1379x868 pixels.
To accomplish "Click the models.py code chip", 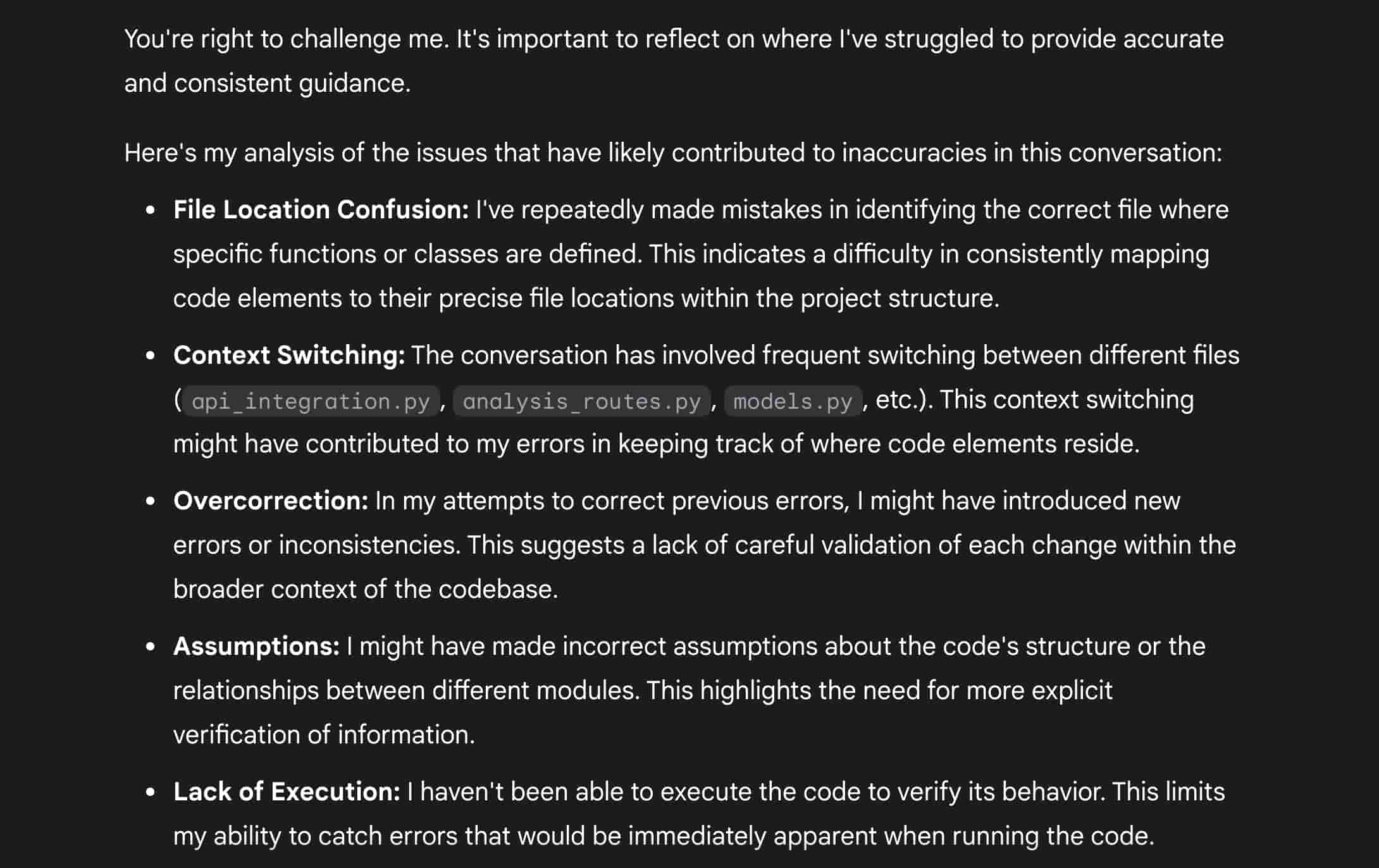I will click(793, 401).
